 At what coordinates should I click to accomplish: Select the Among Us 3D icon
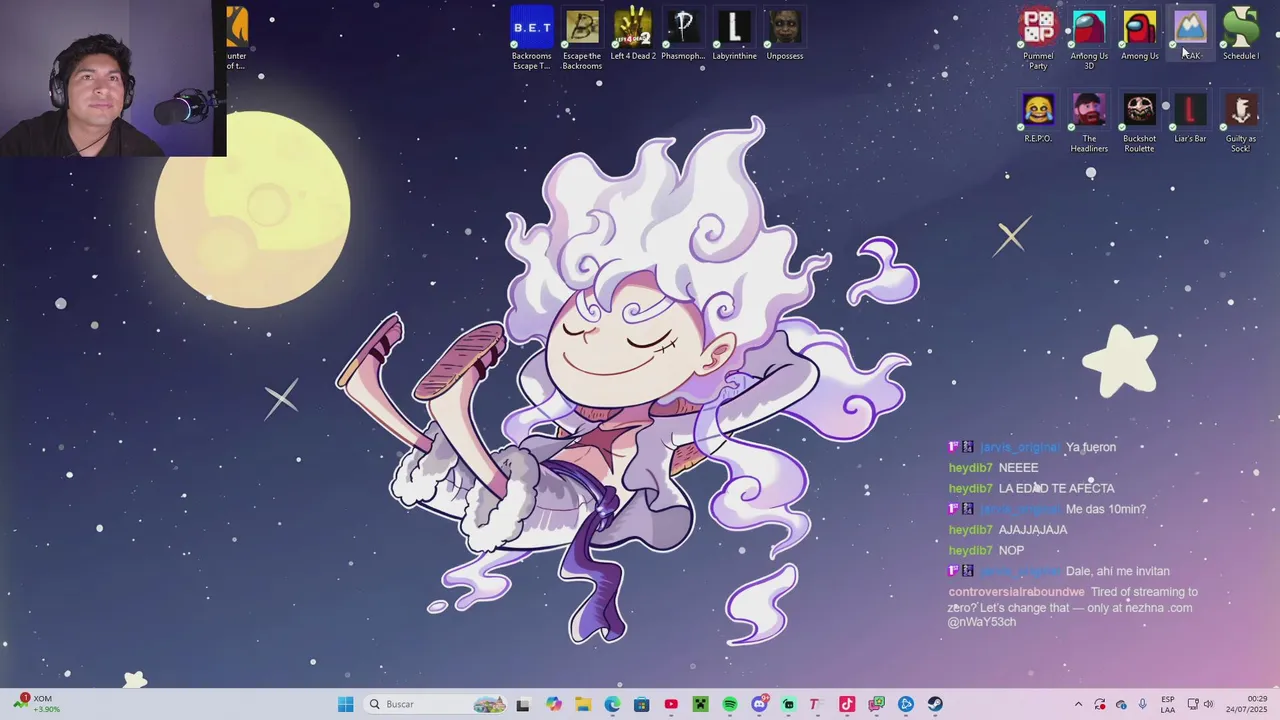1089,38
